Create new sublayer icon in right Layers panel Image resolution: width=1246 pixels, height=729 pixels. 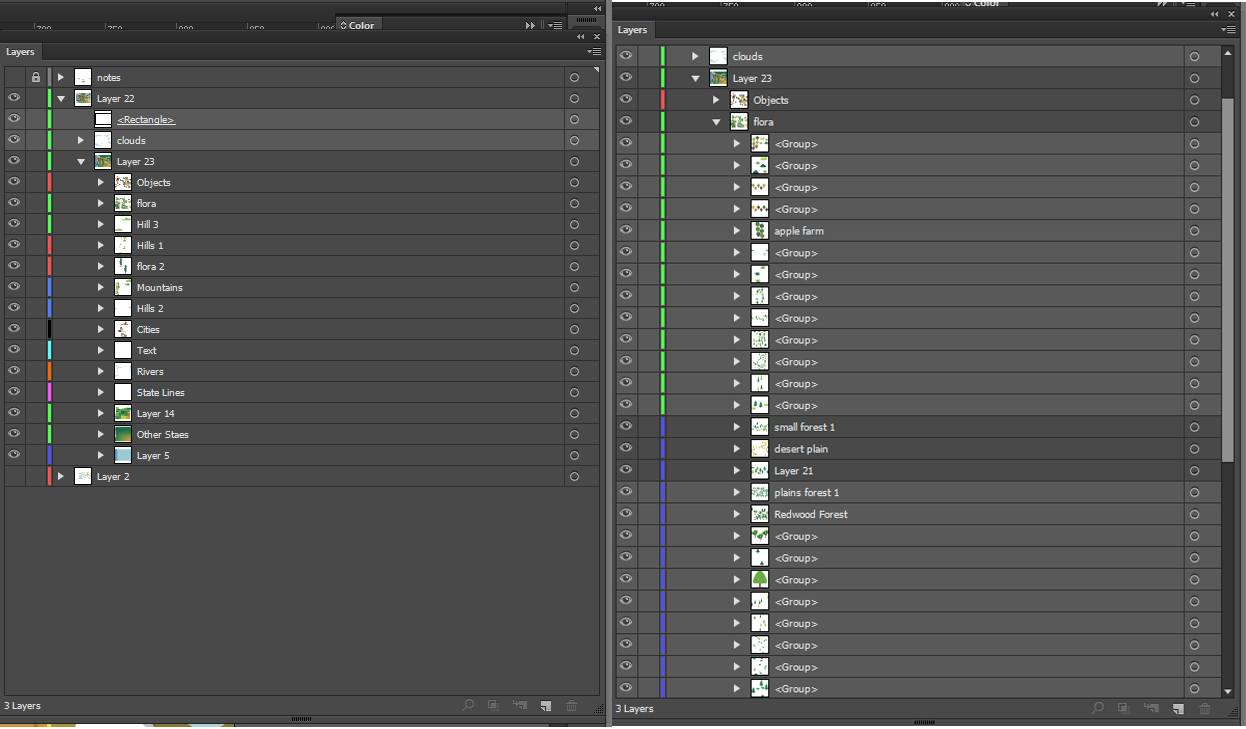[1151, 708]
